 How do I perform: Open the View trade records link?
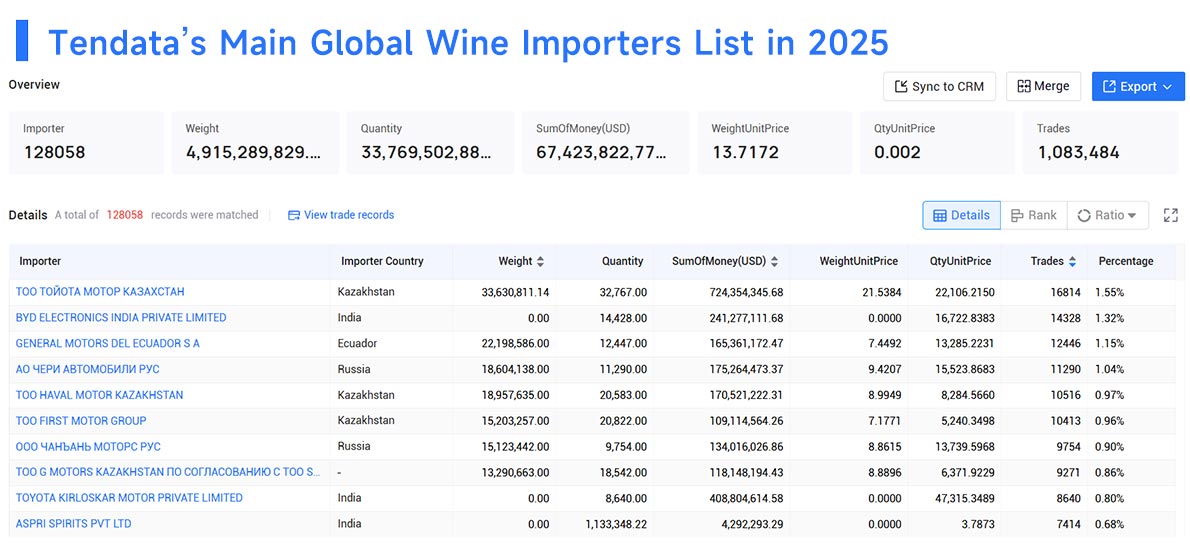(x=341, y=215)
